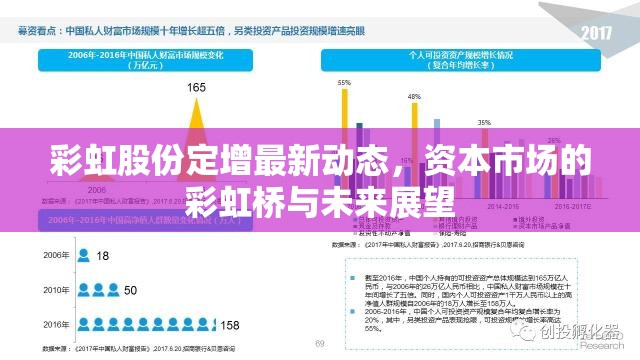
Task: Select the 募资看点 heading line at the top
Action: (x=191, y=31)
